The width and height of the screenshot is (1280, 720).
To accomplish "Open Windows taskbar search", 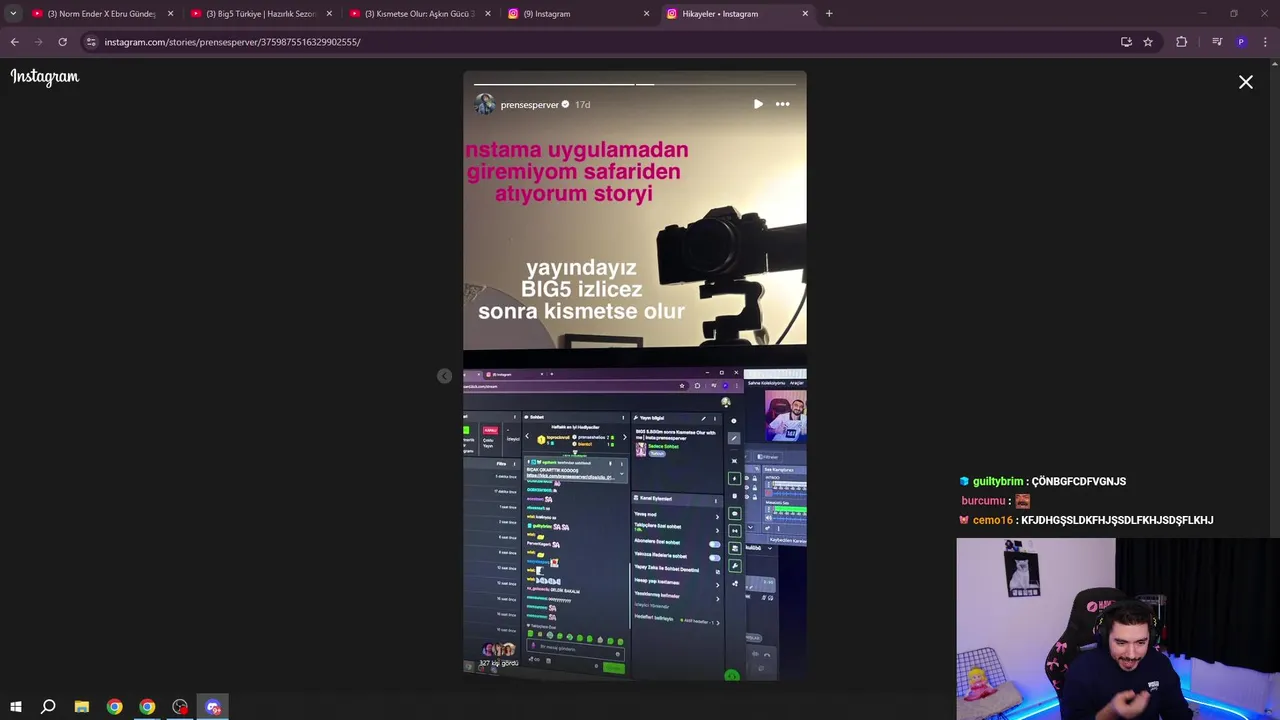I will [48, 707].
